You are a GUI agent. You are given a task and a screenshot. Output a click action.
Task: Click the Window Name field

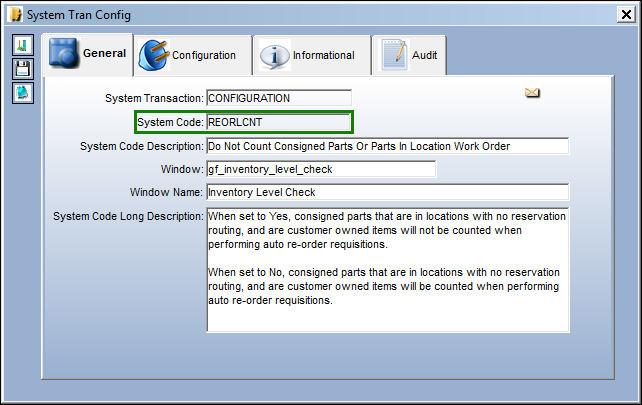(x=388, y=192)
